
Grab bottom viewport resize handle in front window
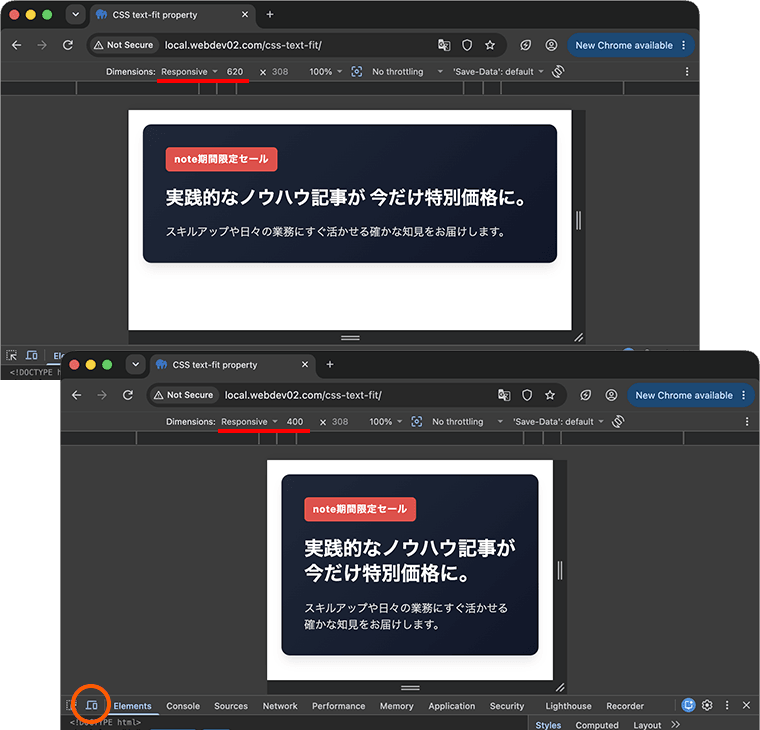point(410,687)
